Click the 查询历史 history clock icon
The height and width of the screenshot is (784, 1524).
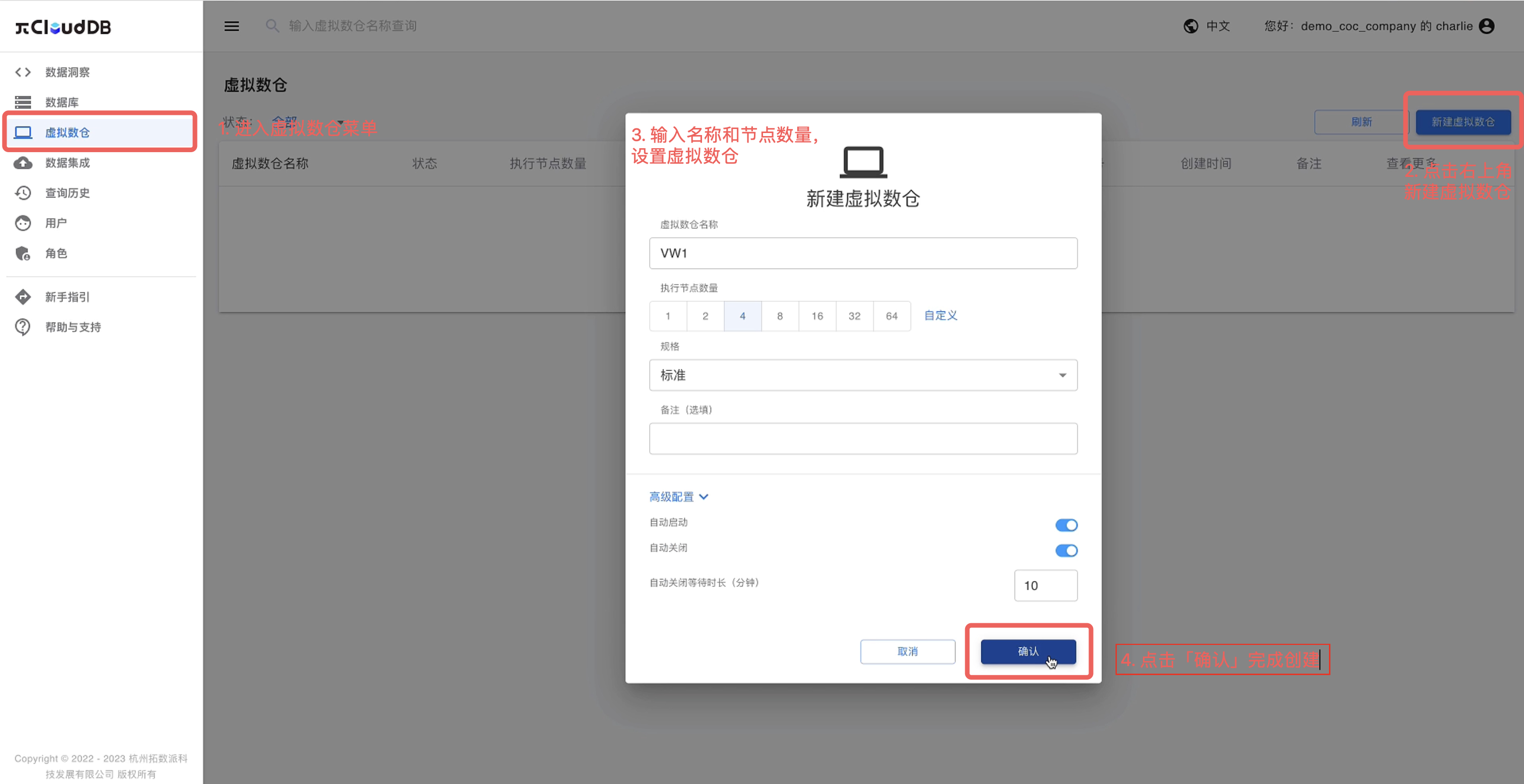coord(23,193)
